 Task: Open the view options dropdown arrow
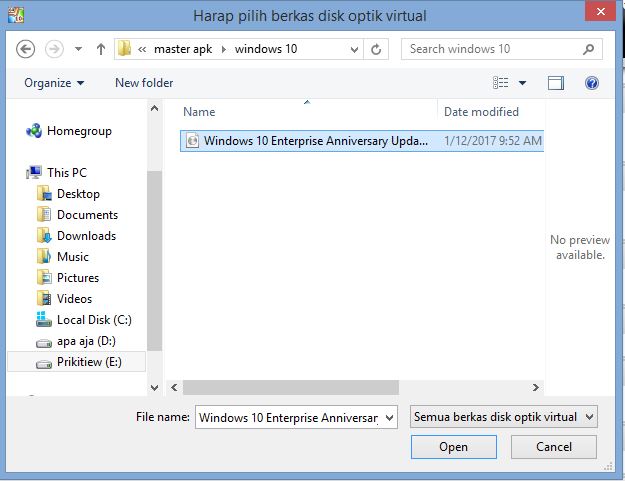pos(522,83)
